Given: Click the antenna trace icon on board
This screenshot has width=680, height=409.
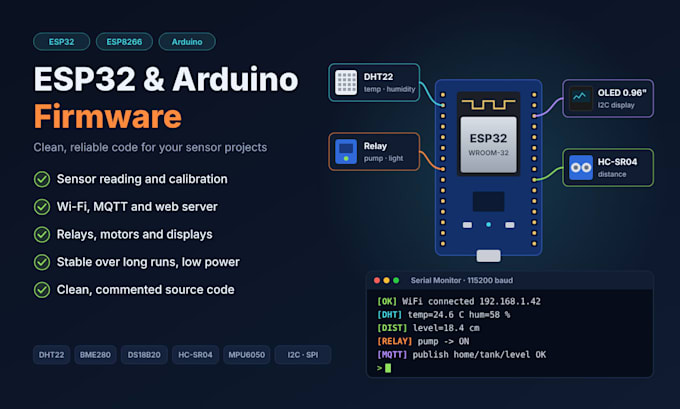Looking at the screenshot, I should [488, 105].
